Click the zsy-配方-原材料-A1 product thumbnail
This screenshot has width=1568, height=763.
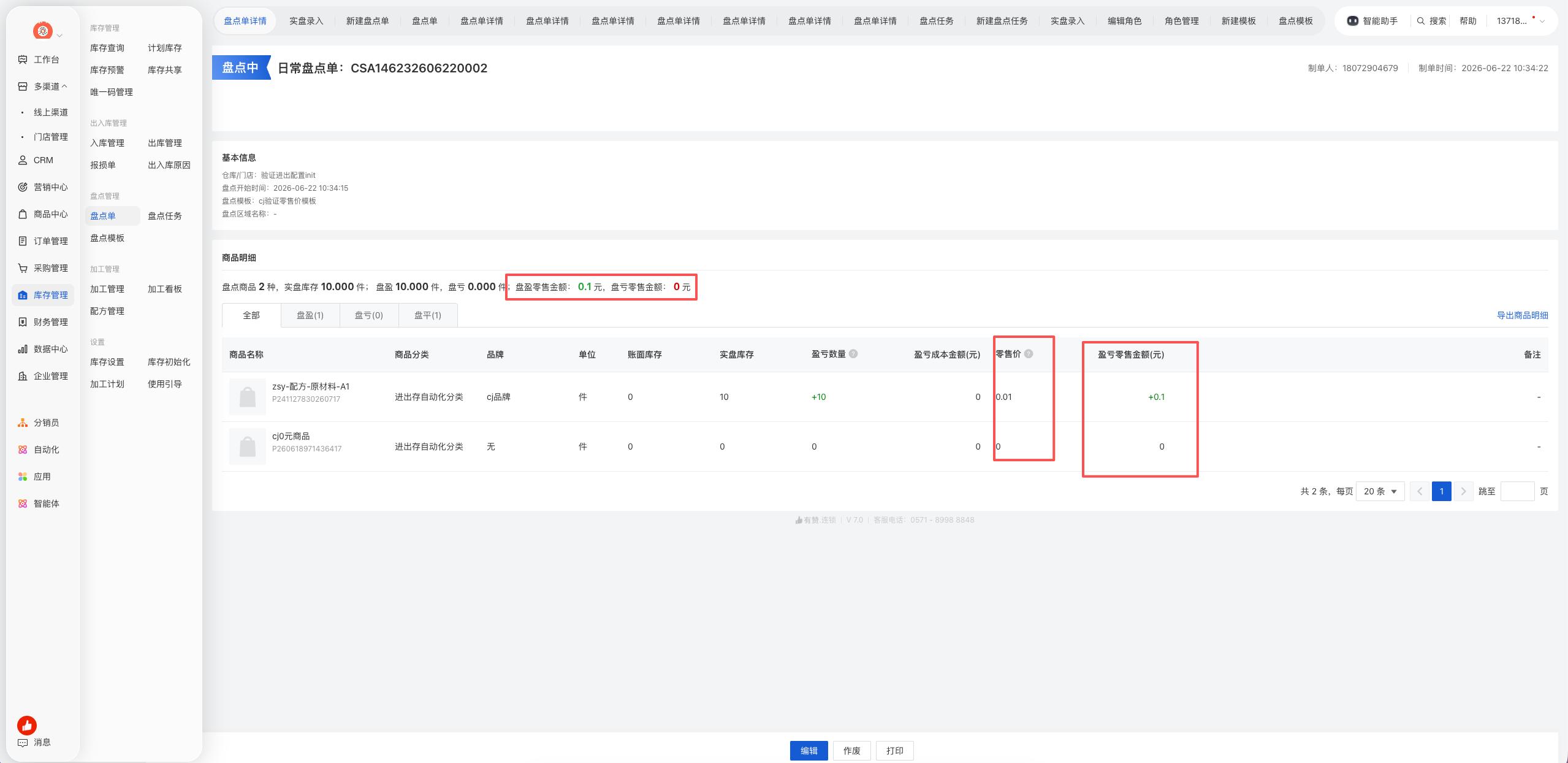(x=248, y=397)
